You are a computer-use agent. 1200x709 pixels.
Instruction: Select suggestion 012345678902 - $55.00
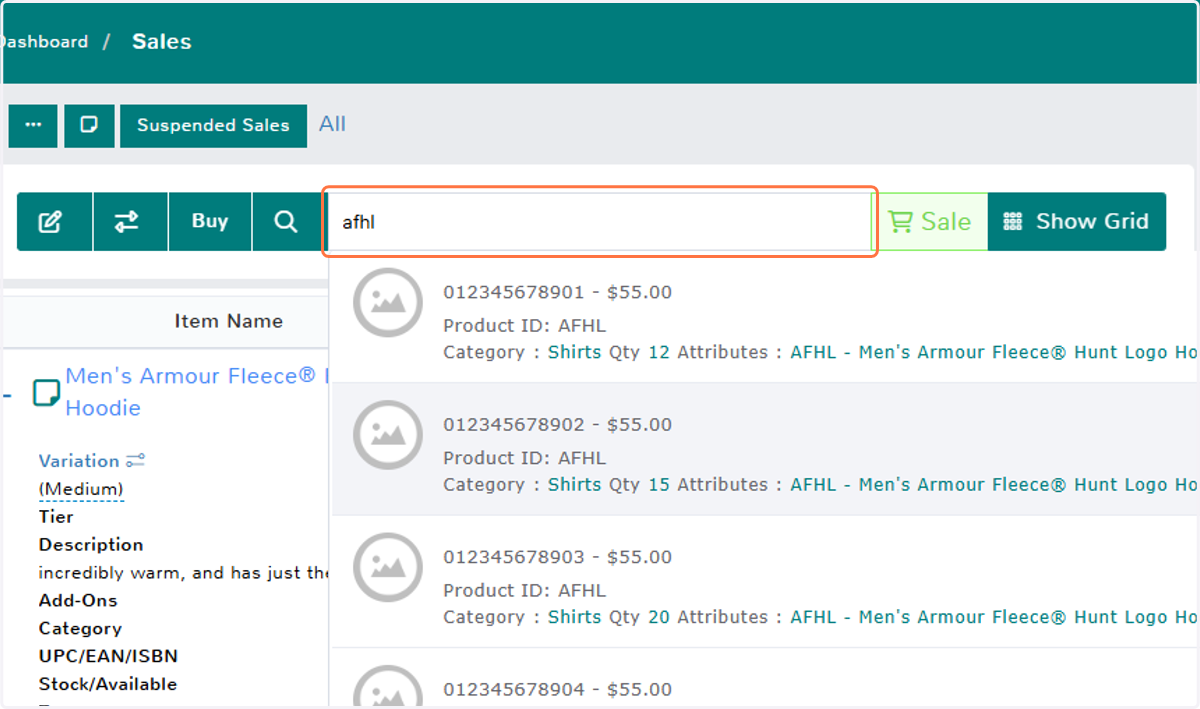pos(765,450)
